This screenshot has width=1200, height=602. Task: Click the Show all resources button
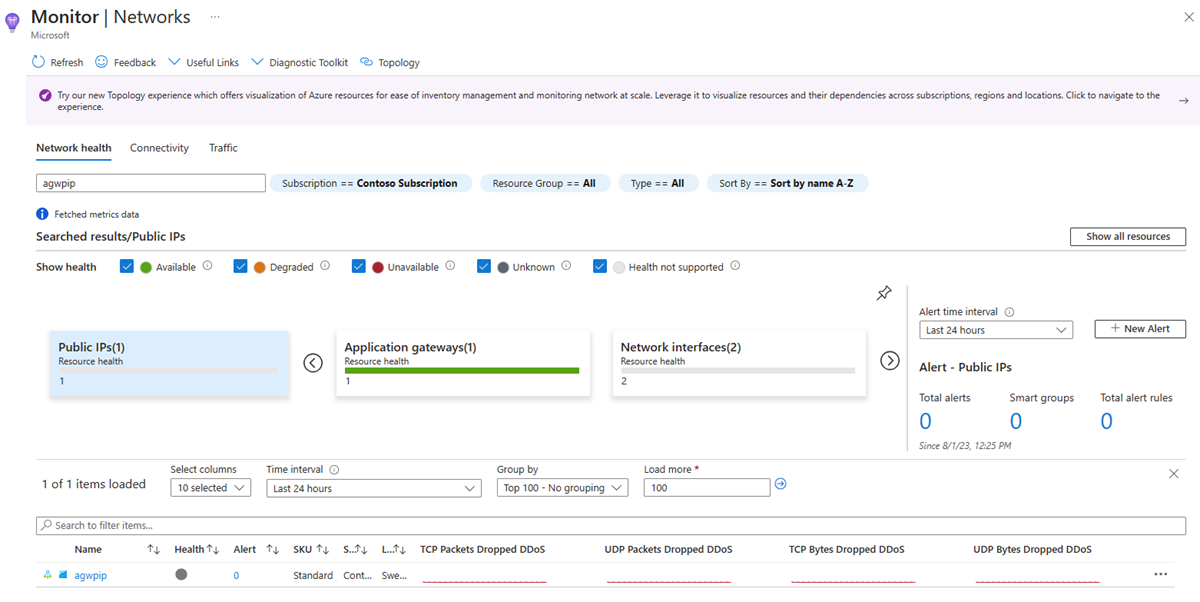[1128, 236]
